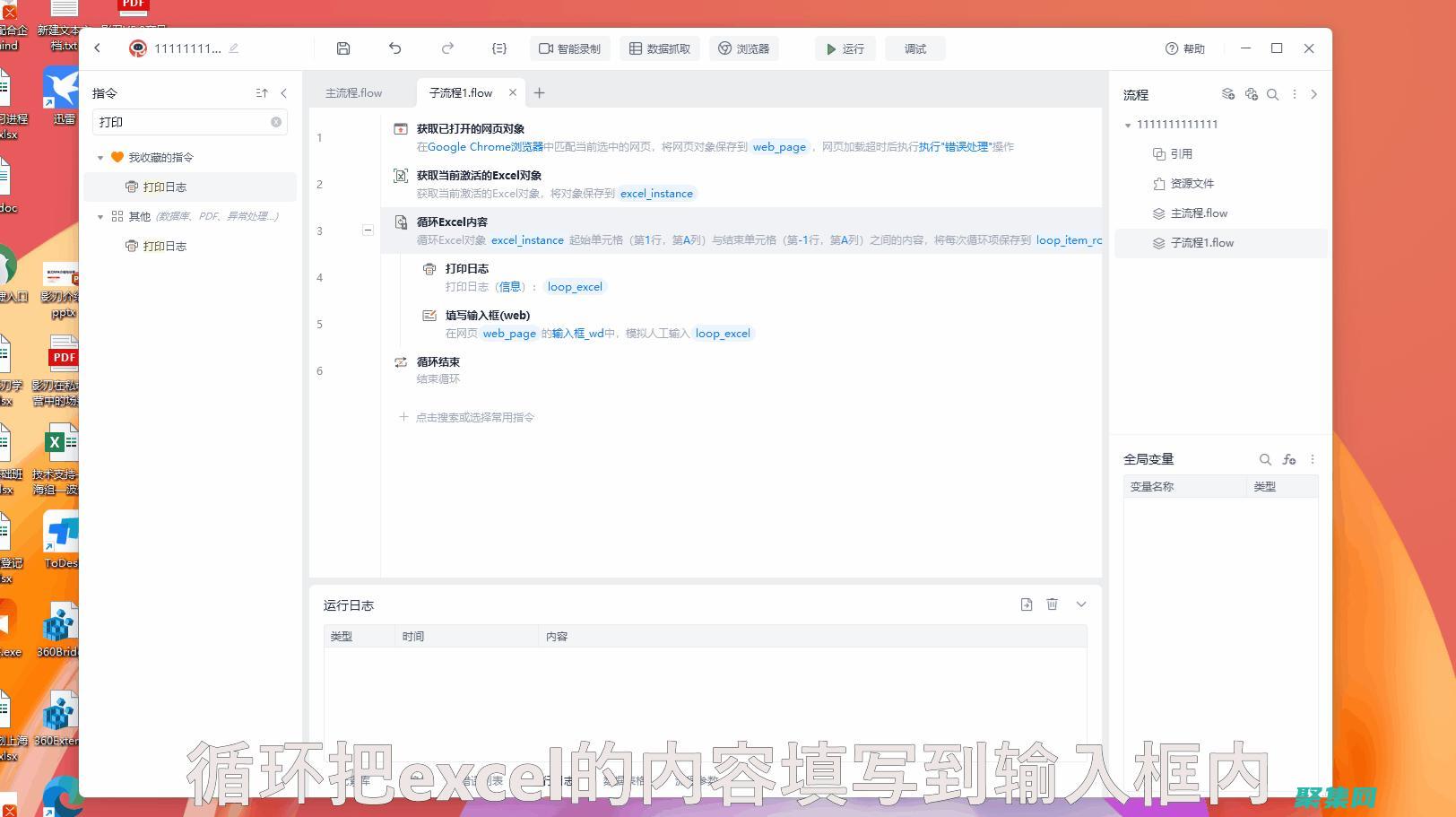Screen dimensions: 1456x817
Task: Click the search icon in the 流程 panel
Action: click(x=1273, y=94)
